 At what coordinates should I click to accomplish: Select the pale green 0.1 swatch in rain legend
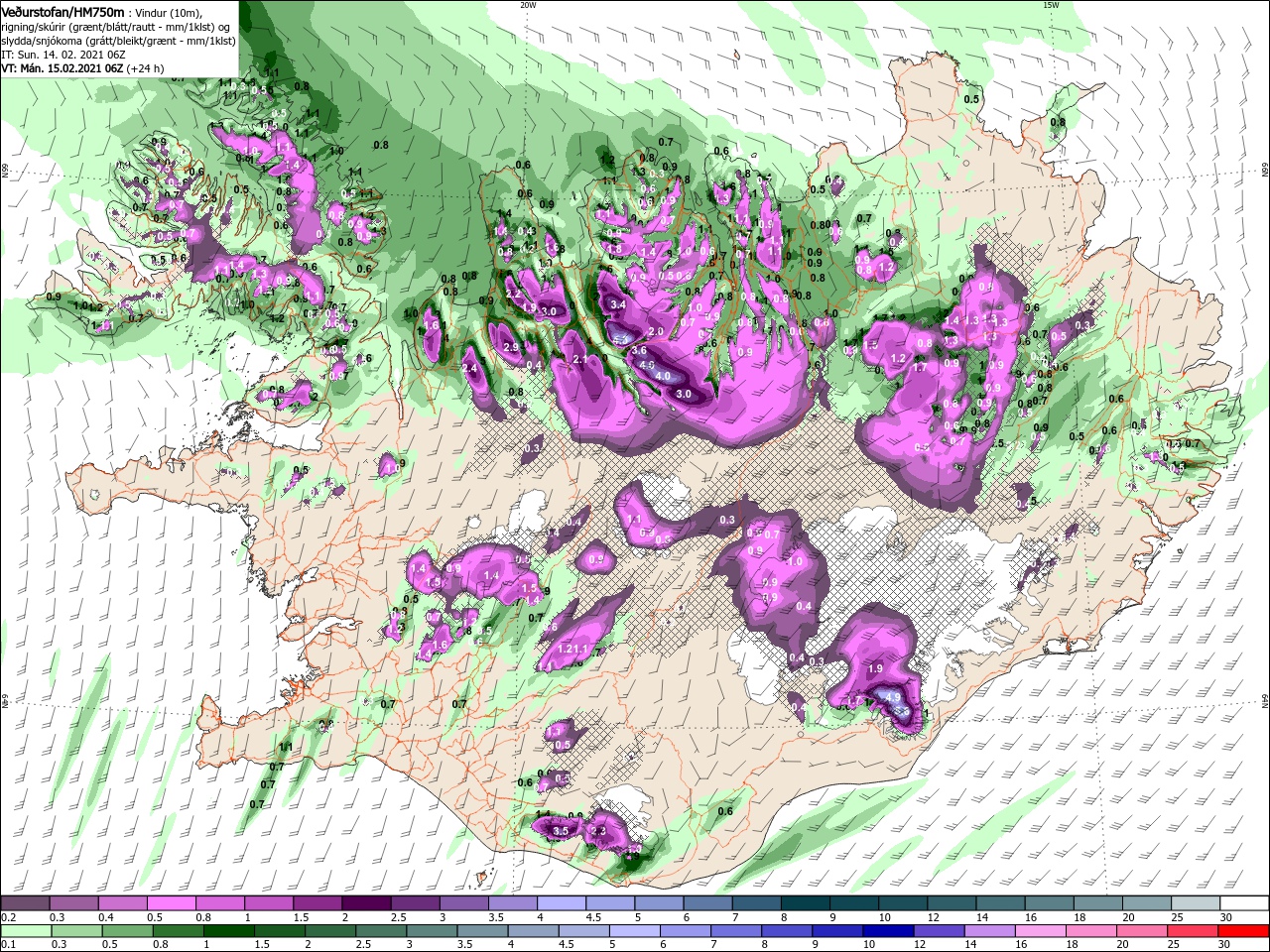pyautogui.click(x=25, y=932)
